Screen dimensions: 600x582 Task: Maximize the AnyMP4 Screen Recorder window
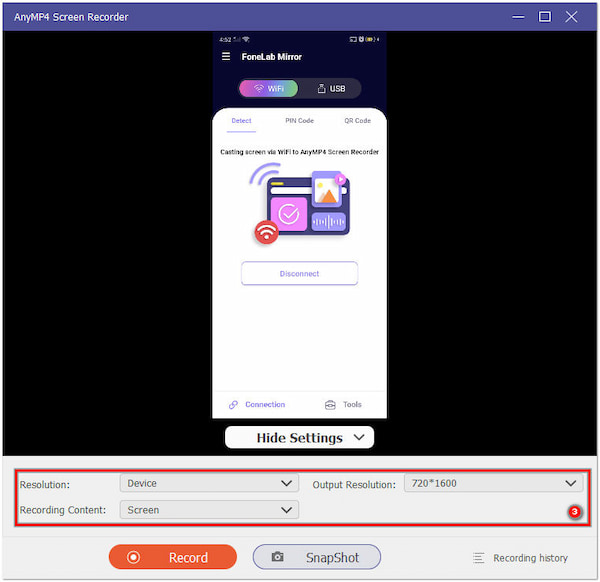[x=545, y=16]
